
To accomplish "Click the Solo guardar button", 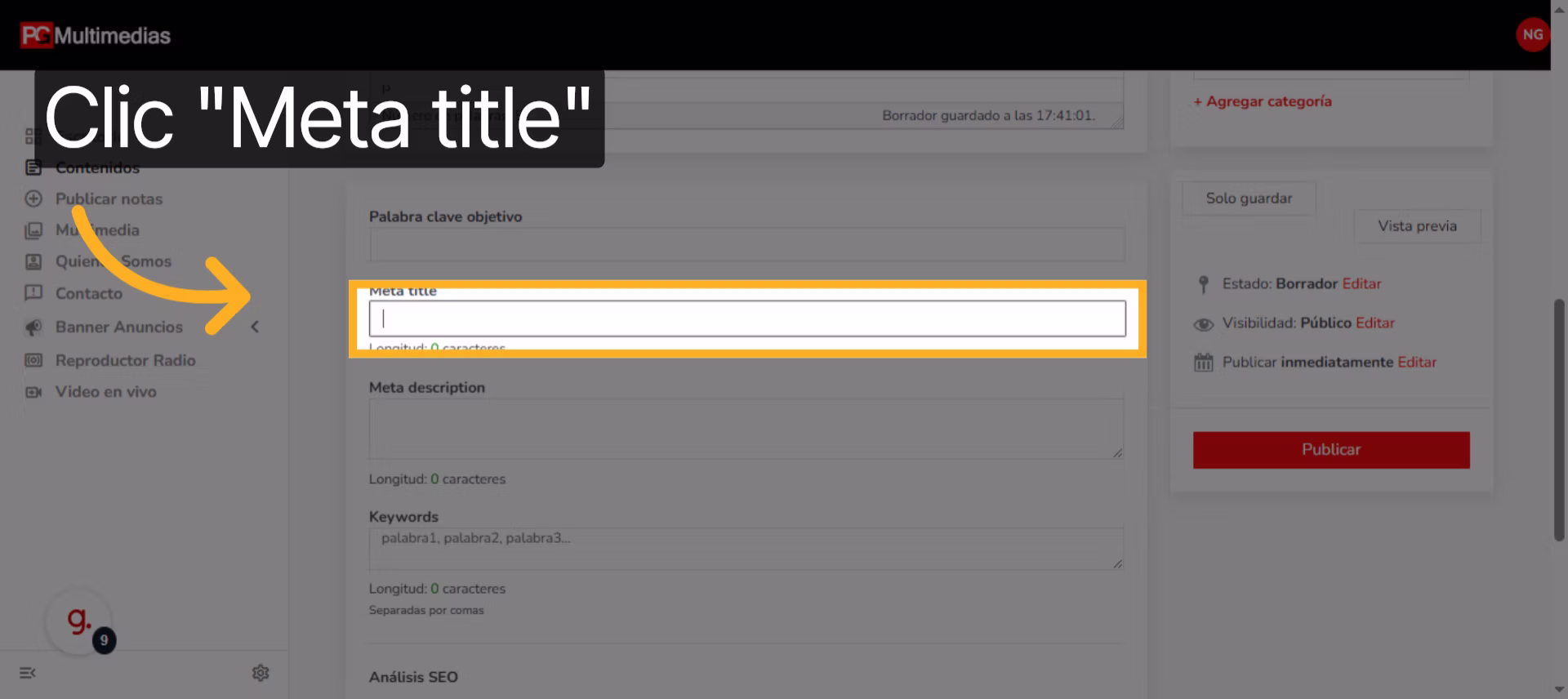I will (x=1249, y=198).
